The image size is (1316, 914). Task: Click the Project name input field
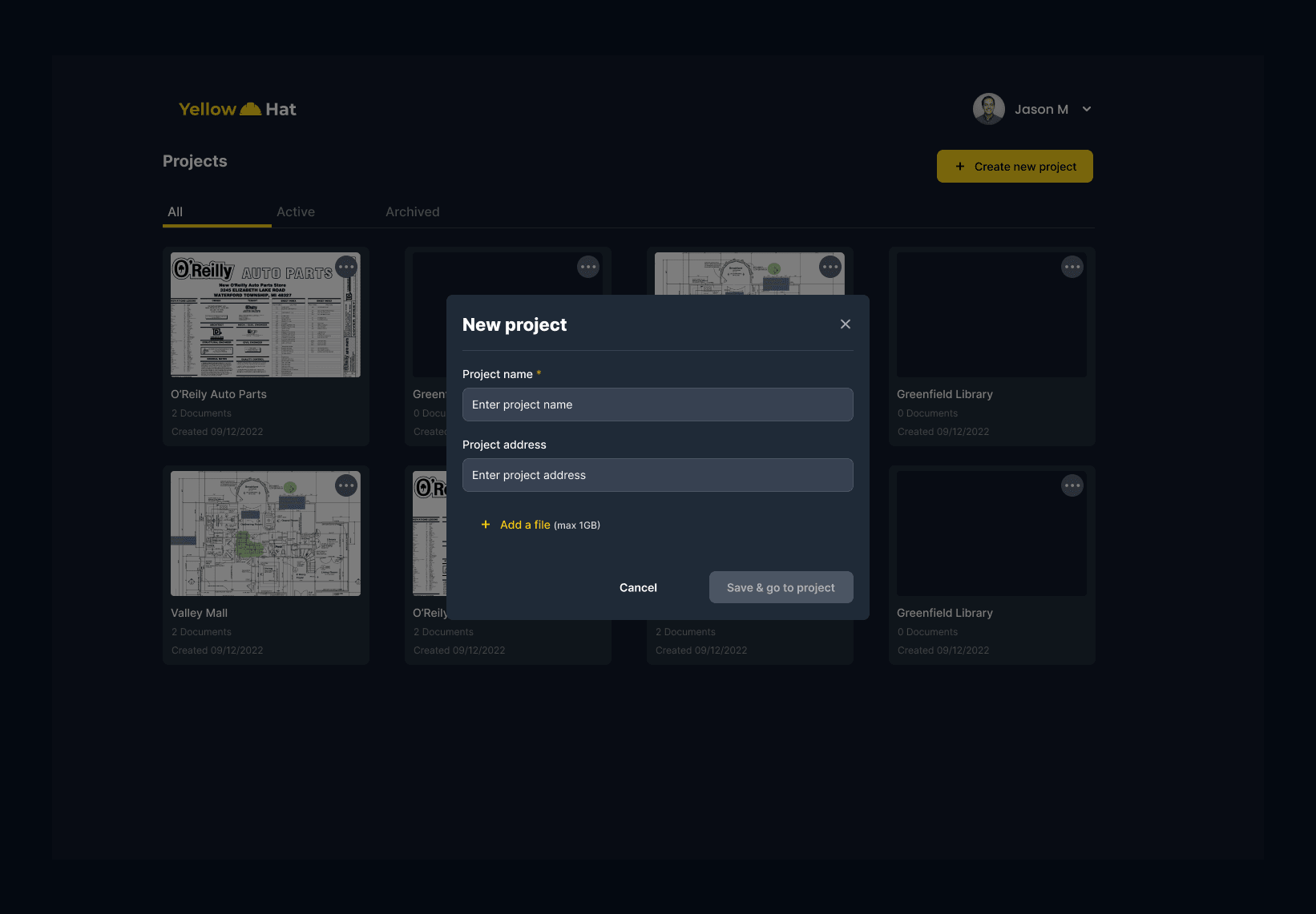pos(657,405)
